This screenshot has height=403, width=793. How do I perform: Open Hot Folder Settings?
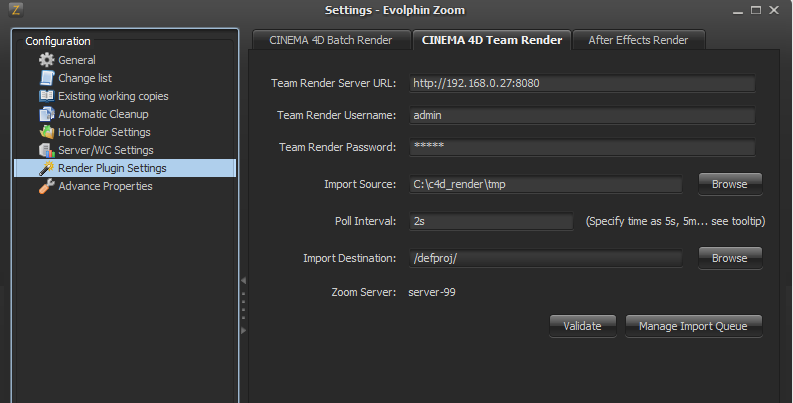coord(104,132)
